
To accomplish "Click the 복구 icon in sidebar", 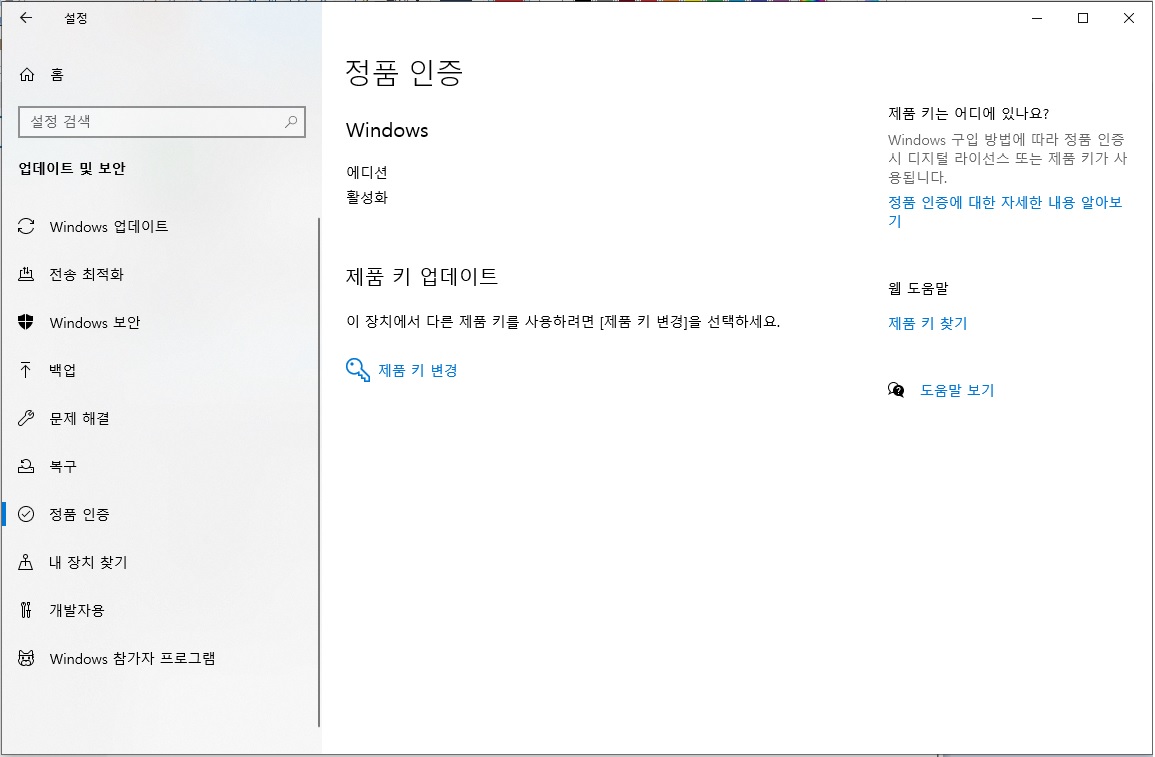I will [26, 465].
